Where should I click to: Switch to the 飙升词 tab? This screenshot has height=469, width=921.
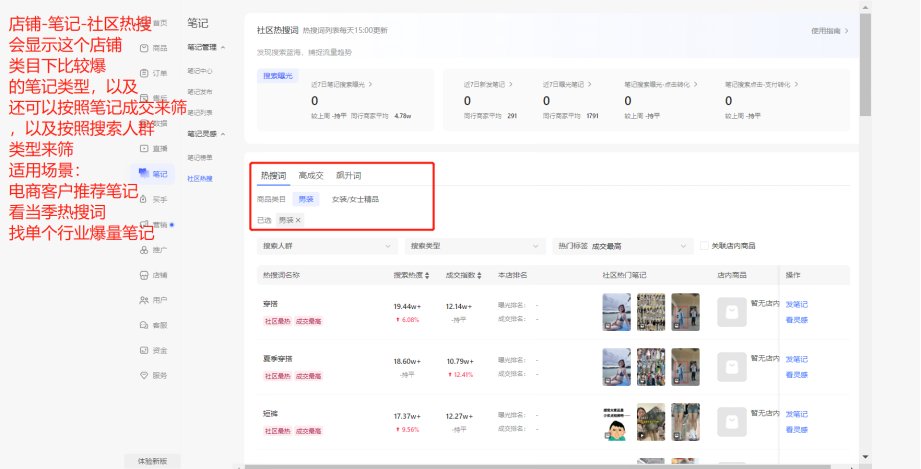pos(348,176)
